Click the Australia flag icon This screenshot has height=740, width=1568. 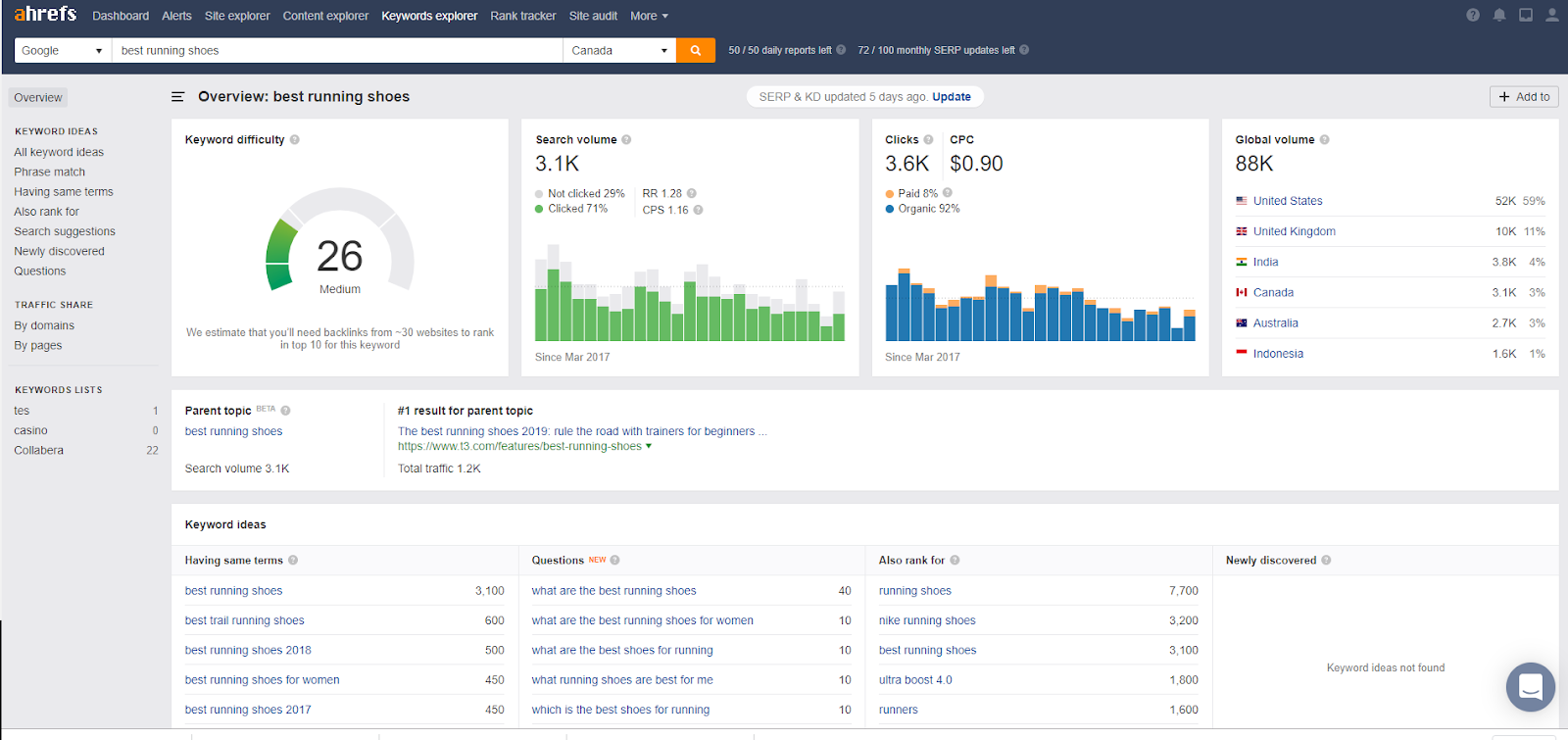click(x=1242, y=323)
